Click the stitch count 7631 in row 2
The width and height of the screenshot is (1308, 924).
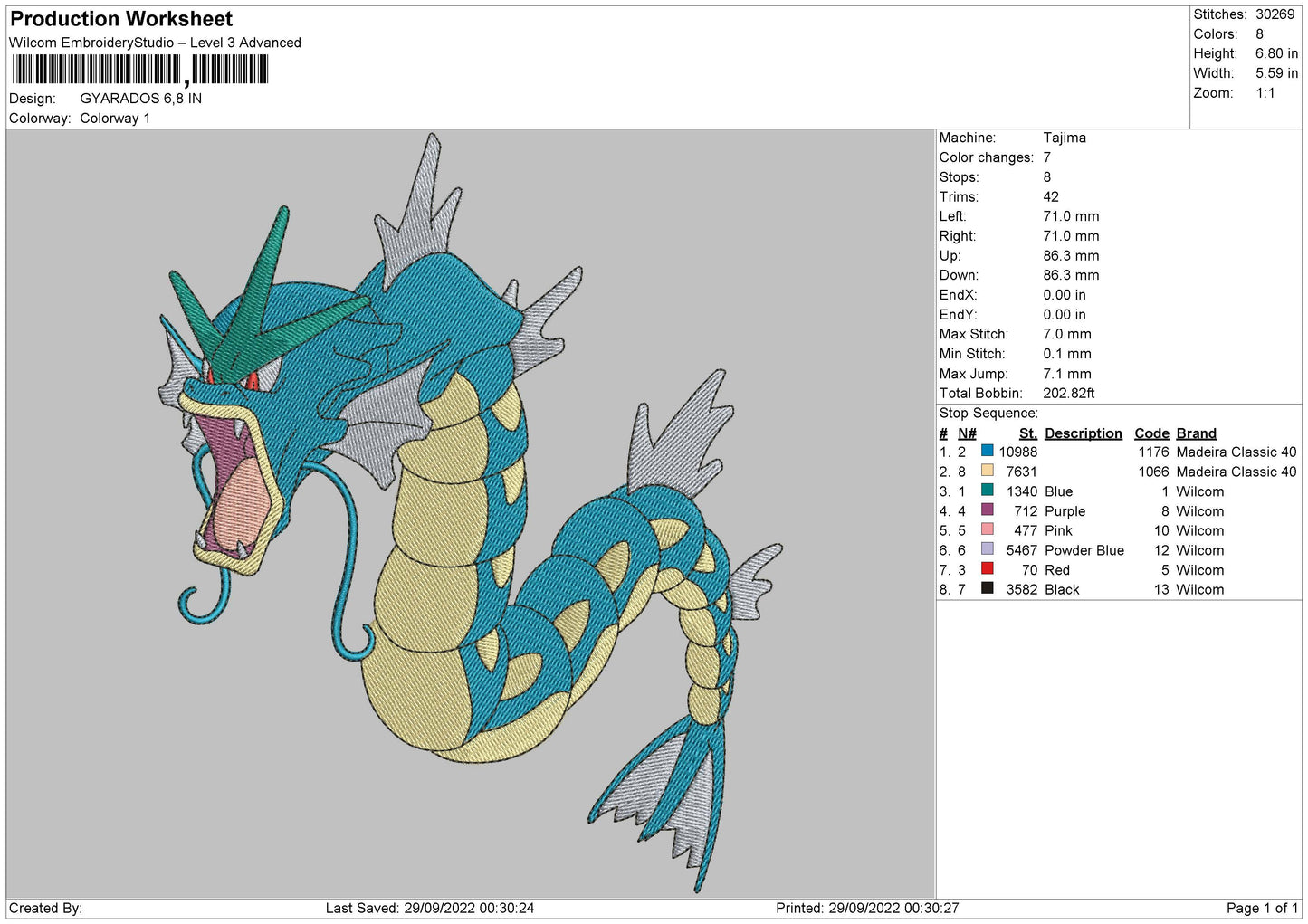pyautogui.click(x=1022, y=472)
